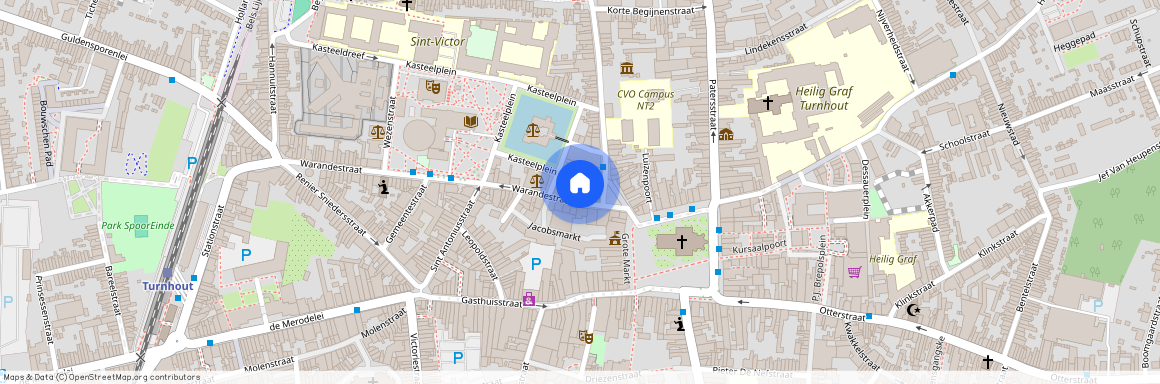This screenshot has height=384, width=1160.
Task: Open the info icon south of Otterstraat junction
Action: pos(680,324)
